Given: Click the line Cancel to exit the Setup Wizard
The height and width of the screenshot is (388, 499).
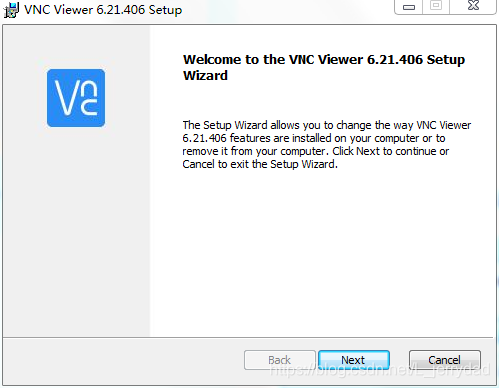Looking at the screenshot, I should [260, 164].
